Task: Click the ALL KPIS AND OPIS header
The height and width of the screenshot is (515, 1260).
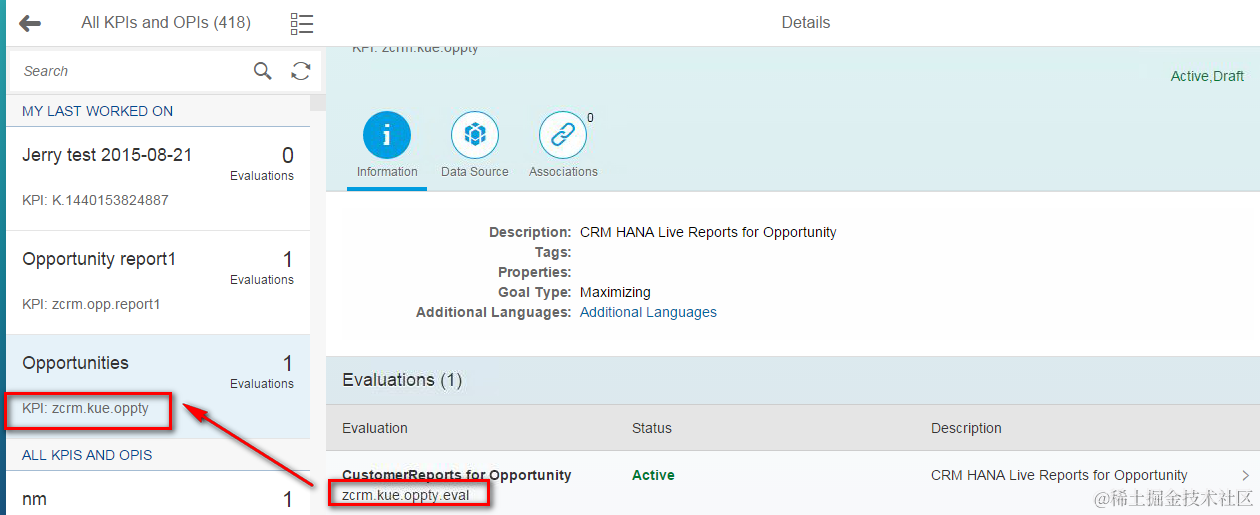Action: pyautogui.click(x=87, y=455)
